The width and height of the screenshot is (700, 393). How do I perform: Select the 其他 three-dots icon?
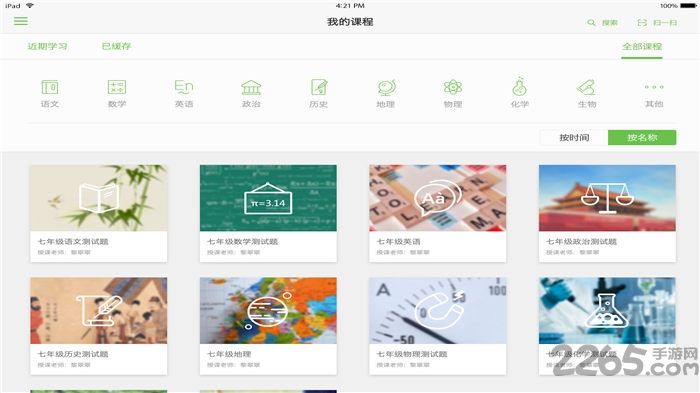[x=654, y=87]
